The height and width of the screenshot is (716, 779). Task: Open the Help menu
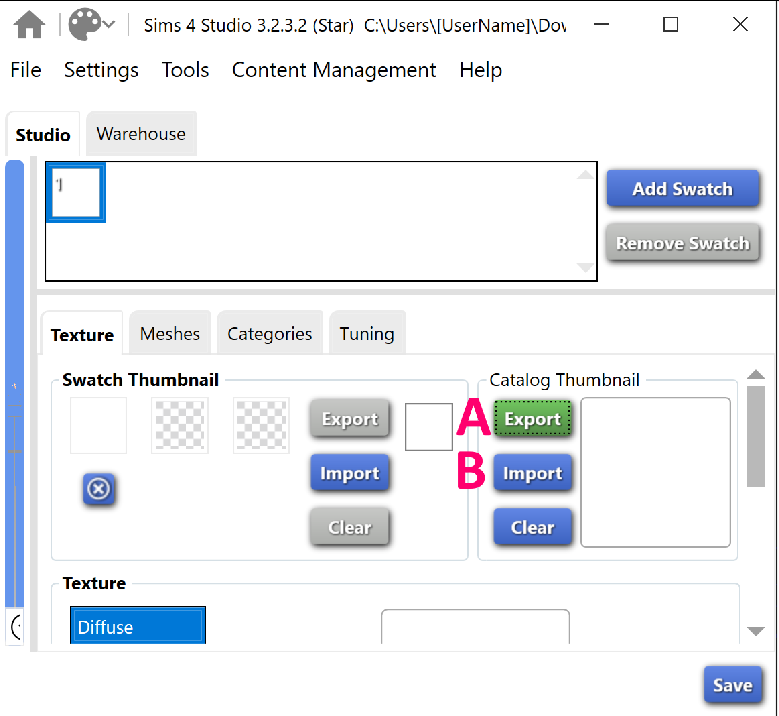click(480, 70)
